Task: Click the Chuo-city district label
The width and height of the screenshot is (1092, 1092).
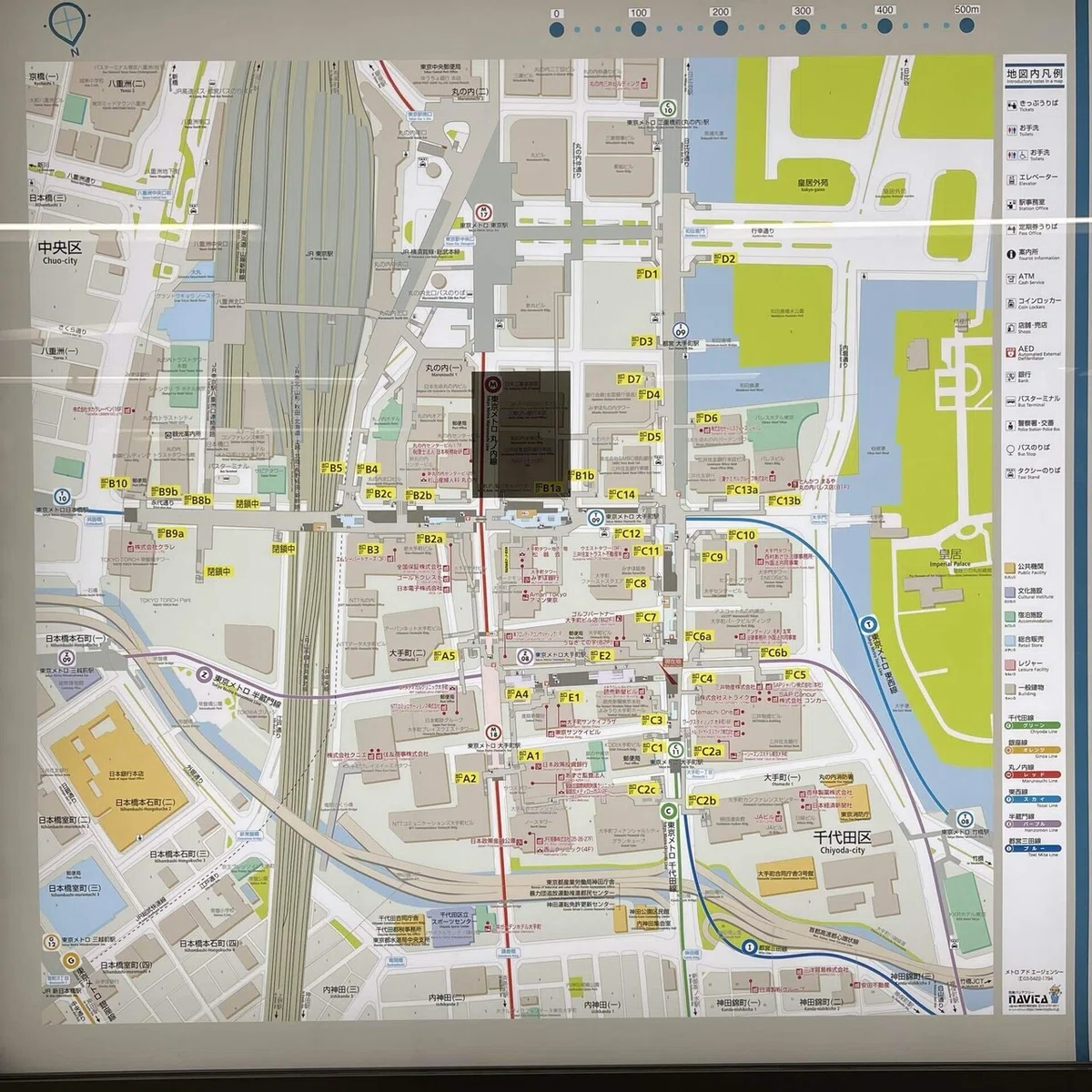Action: (x=61, y=251)
